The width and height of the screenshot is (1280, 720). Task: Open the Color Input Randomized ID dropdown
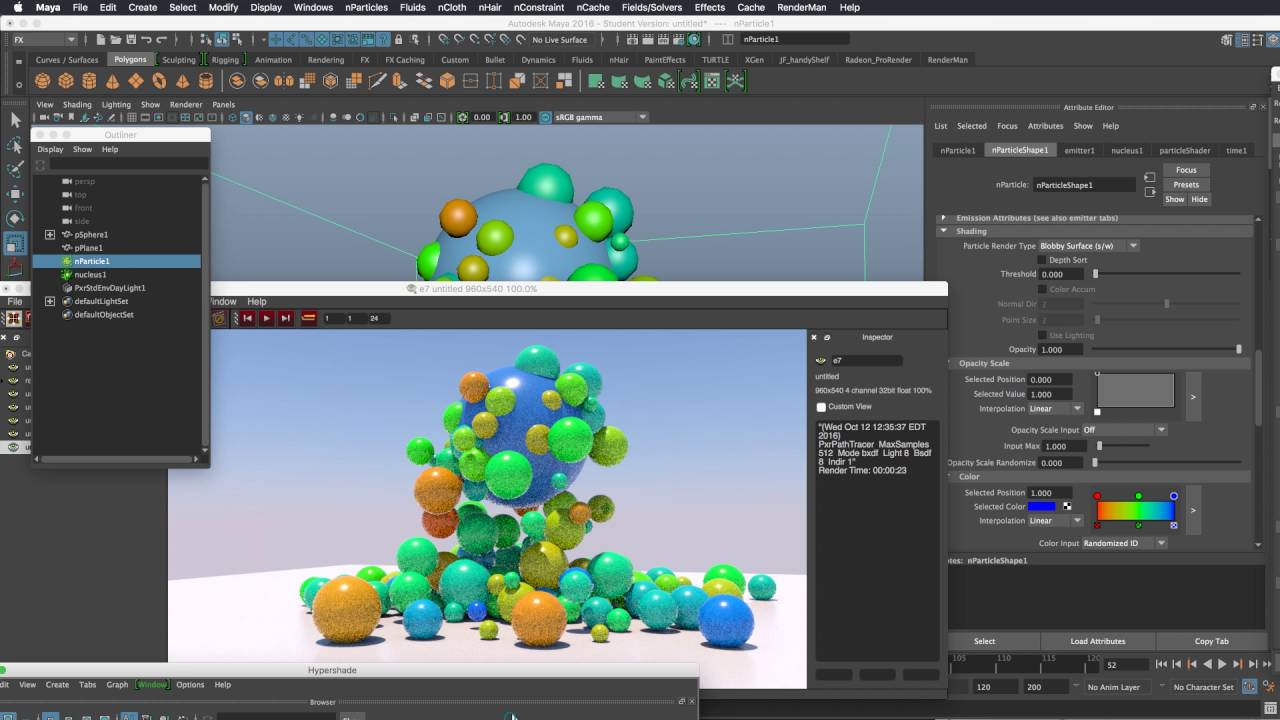coord(1124,543)
